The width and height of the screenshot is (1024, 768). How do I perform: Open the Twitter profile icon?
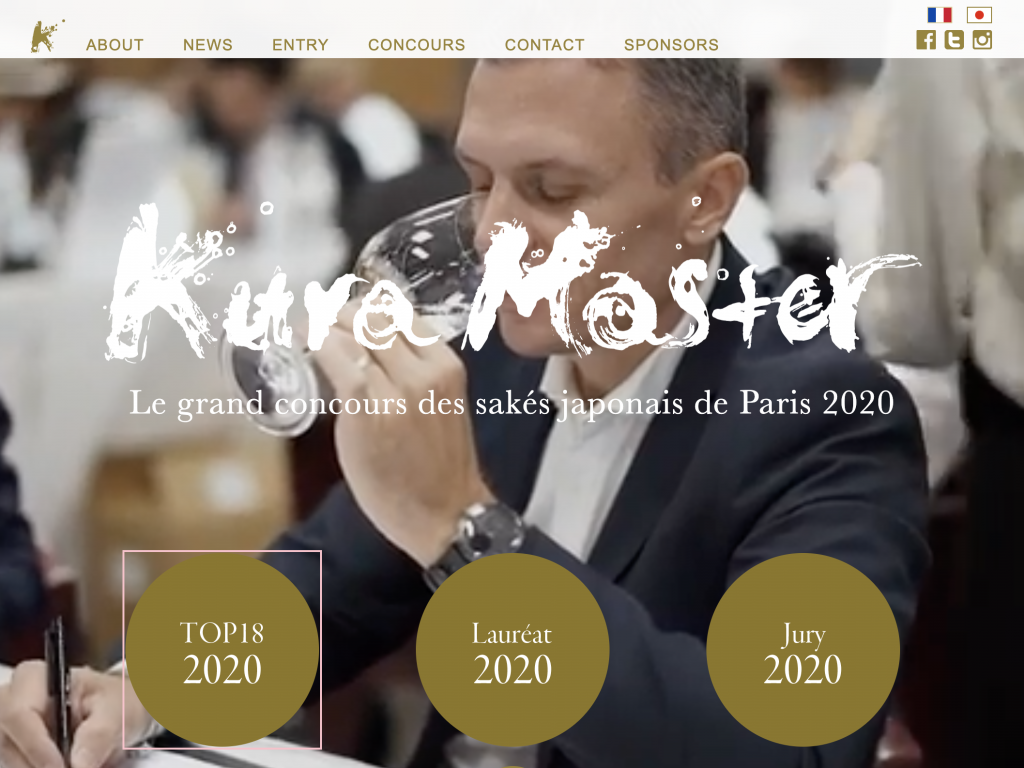(954, 40)
